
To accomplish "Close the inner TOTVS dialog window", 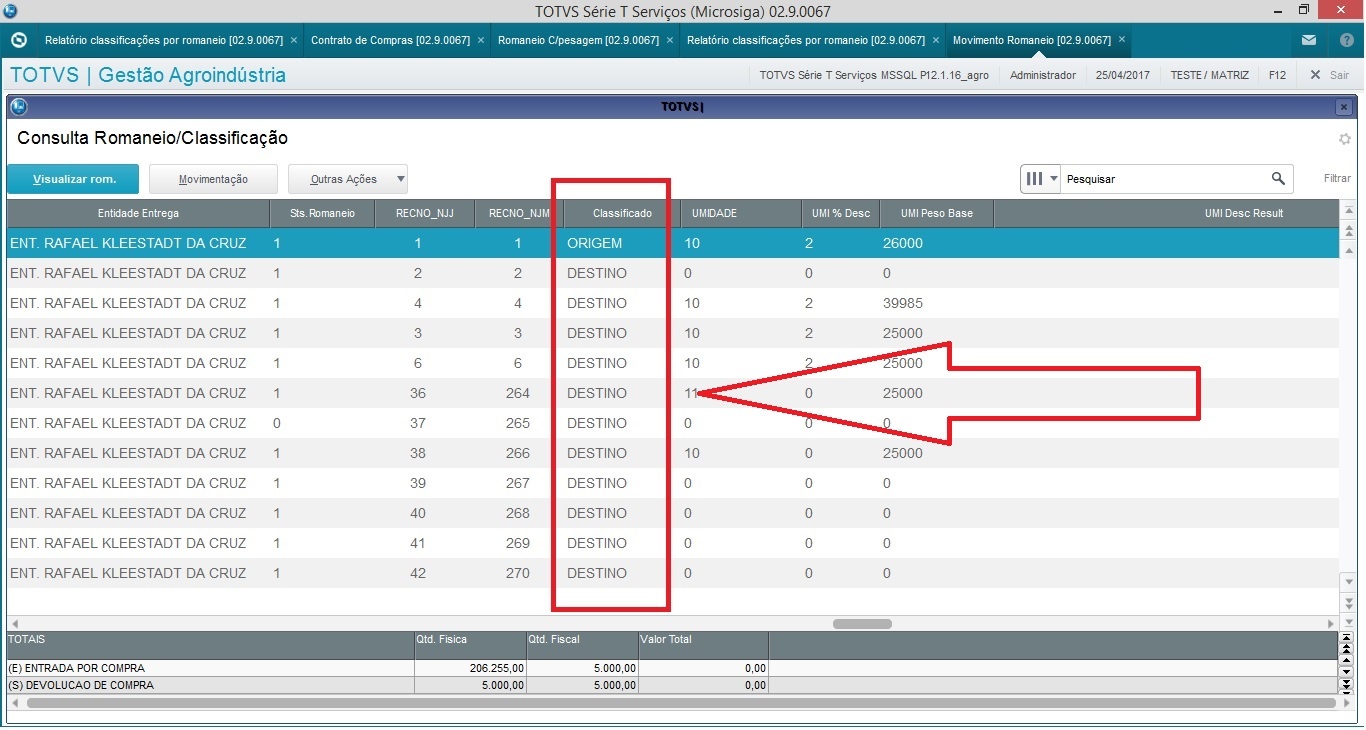I will click(1343, 107).
